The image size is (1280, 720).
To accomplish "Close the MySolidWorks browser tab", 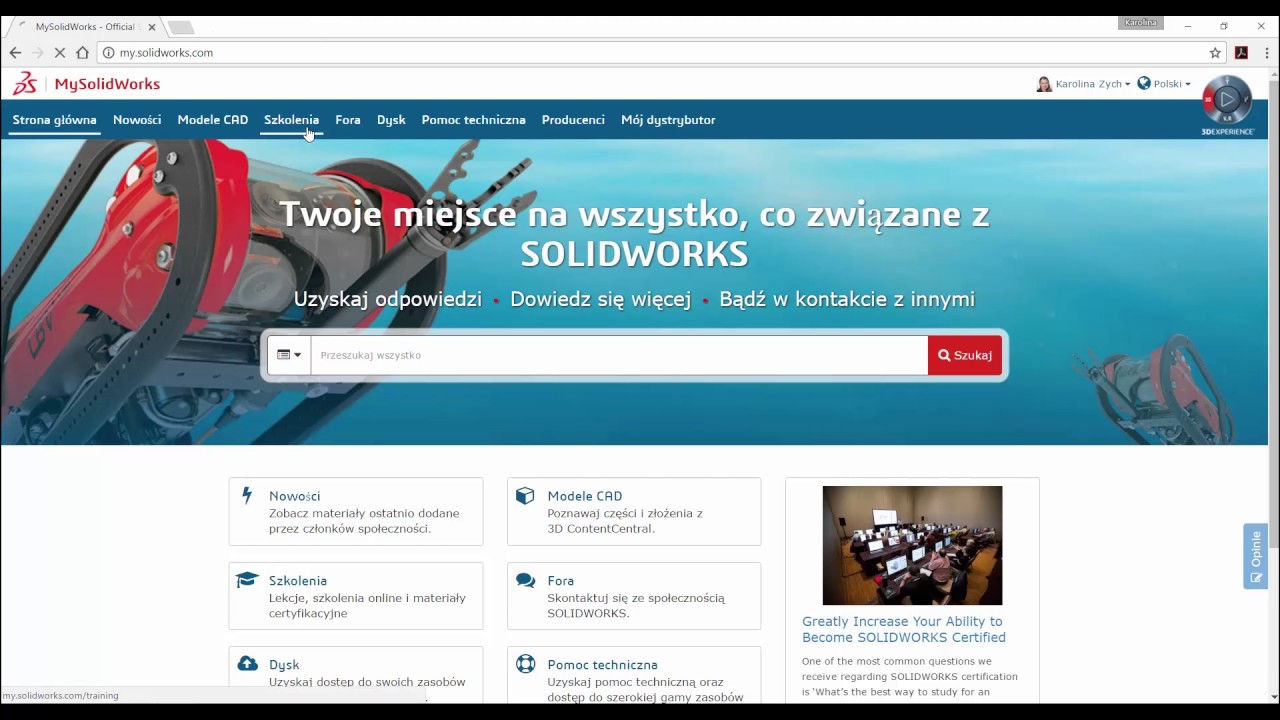I will point(152,27).
